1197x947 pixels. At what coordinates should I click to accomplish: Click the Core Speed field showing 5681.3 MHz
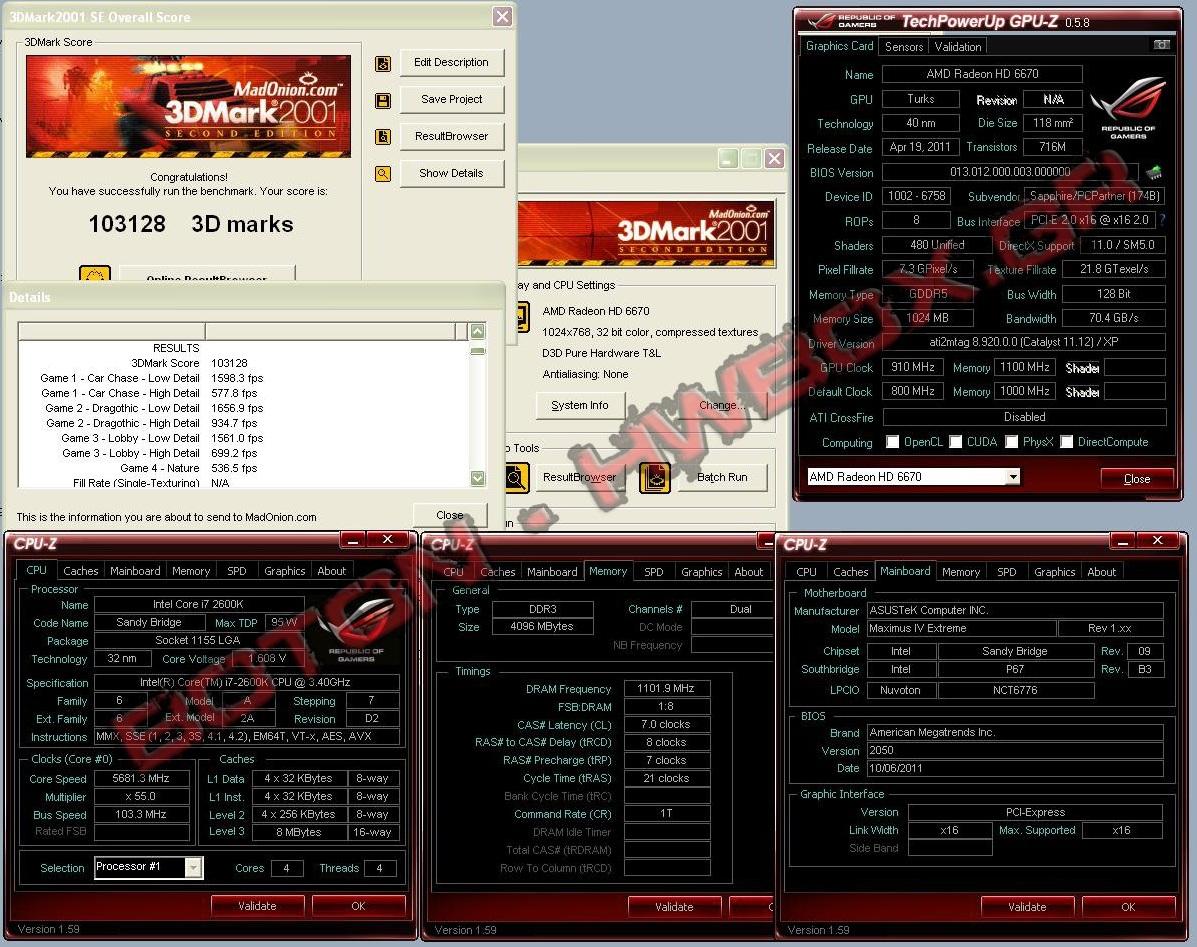[140, 778]
